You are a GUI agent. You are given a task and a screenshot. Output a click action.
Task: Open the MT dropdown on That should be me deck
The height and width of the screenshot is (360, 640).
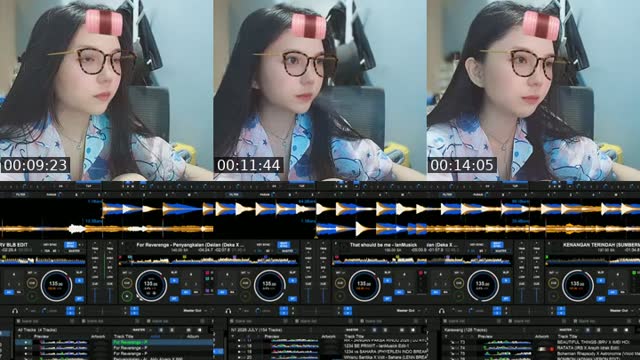[341, 273]
